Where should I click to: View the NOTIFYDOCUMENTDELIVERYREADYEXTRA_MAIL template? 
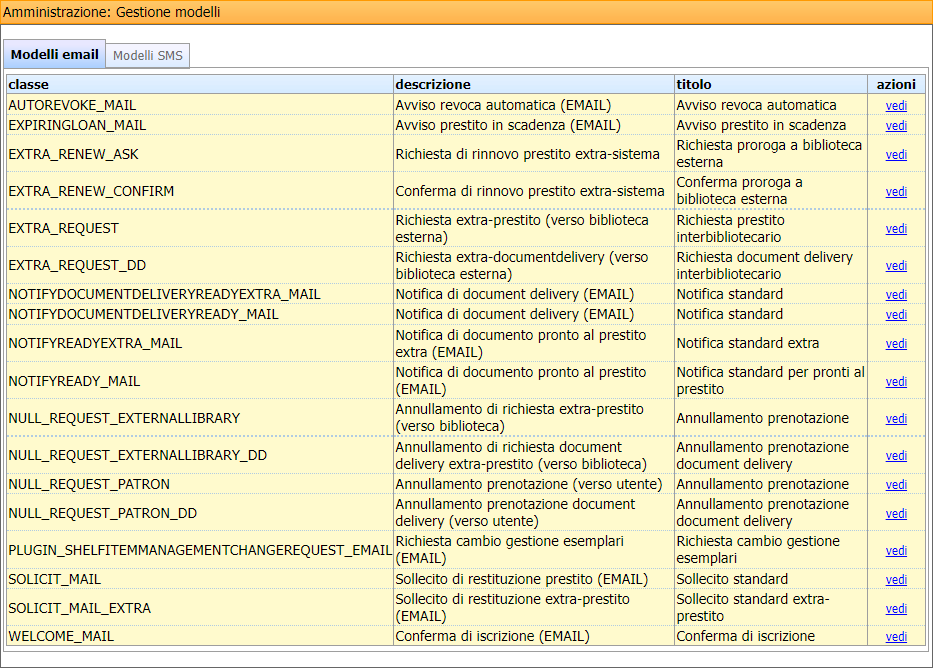pyautogui.click(x=895, y=294)
